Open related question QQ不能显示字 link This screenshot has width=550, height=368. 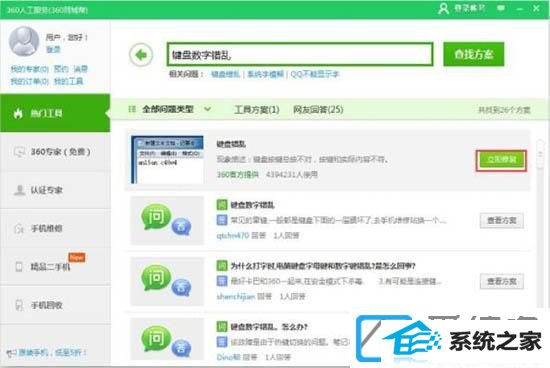(x=315, y=74)
